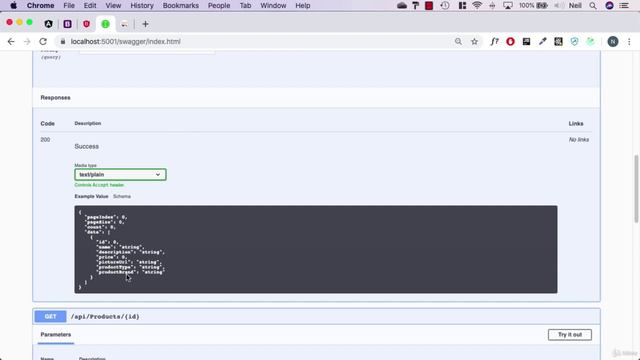Switch to the Example Value view
This screenshot has width=640, height=360.
tap(91, 196)
